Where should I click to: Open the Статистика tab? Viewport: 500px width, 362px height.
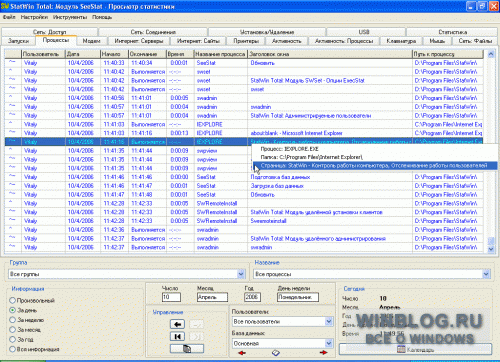453,32
